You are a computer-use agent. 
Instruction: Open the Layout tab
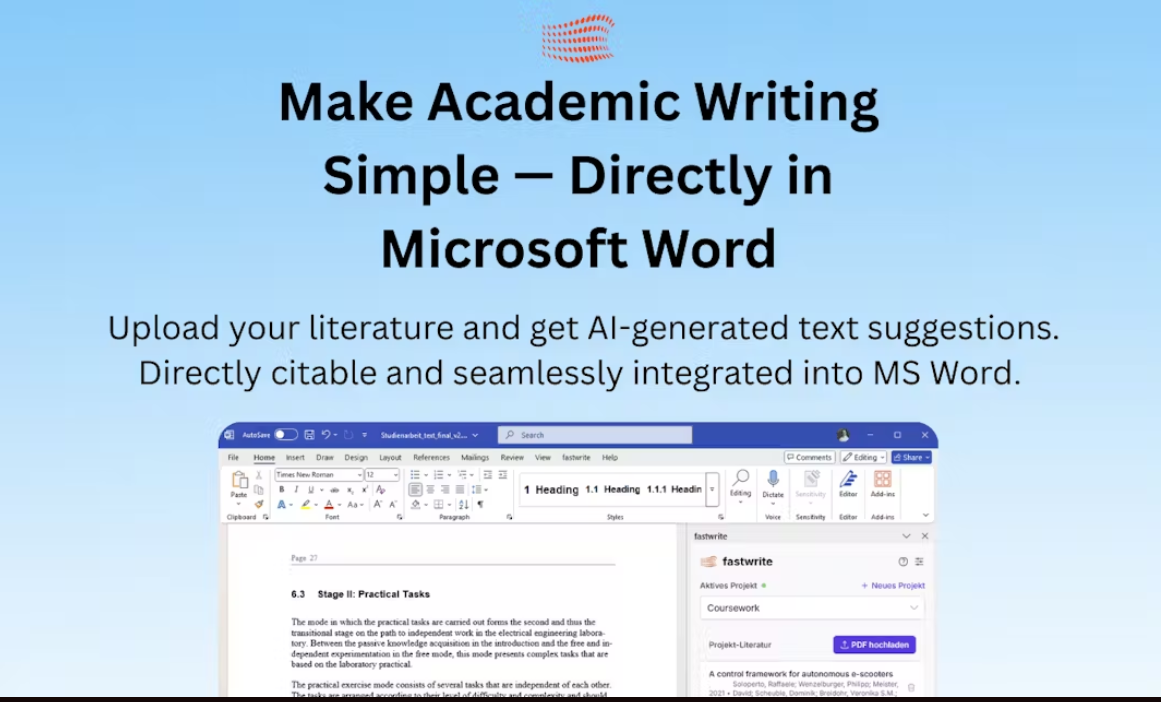pos(390,458)
